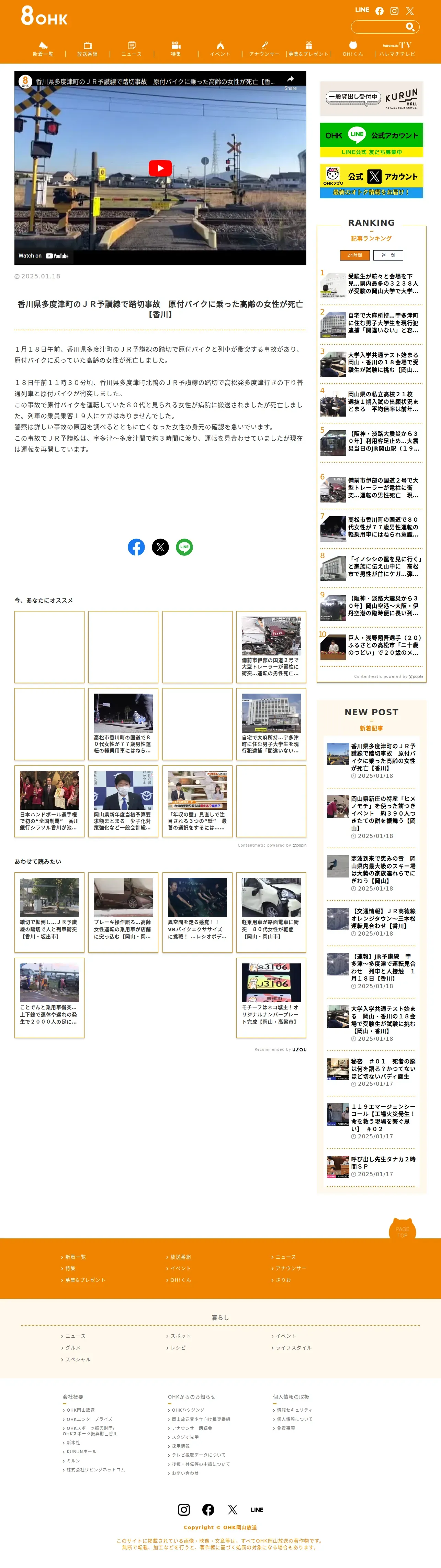Open recommended 高松市香川町 国道 card
Screen dimensions: 441x1568
tap(123, 724)
